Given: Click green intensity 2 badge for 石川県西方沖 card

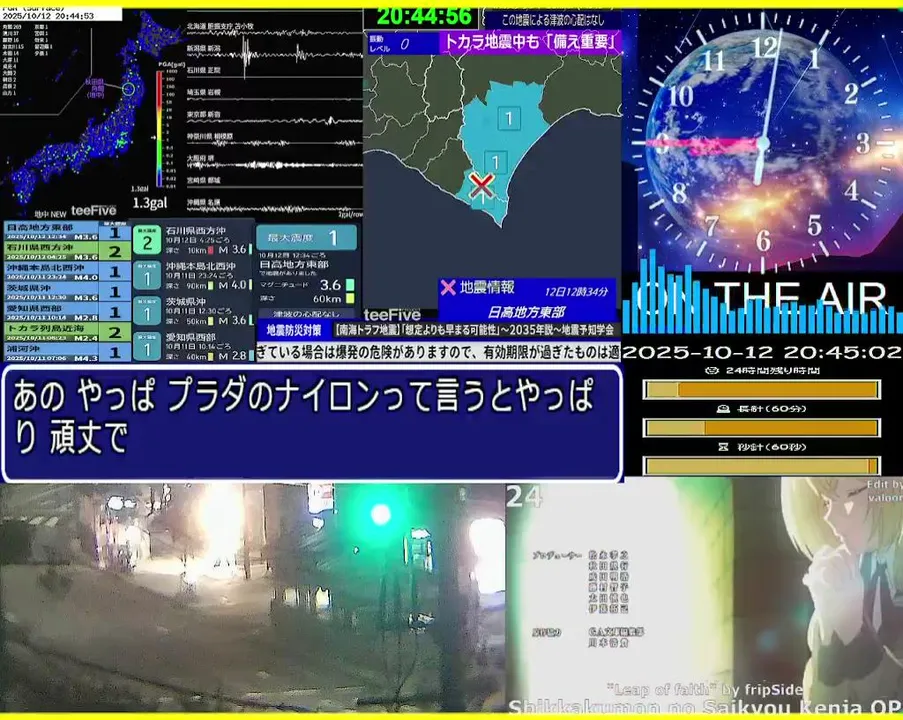Looking at the screenshot, I should (147, 240).
